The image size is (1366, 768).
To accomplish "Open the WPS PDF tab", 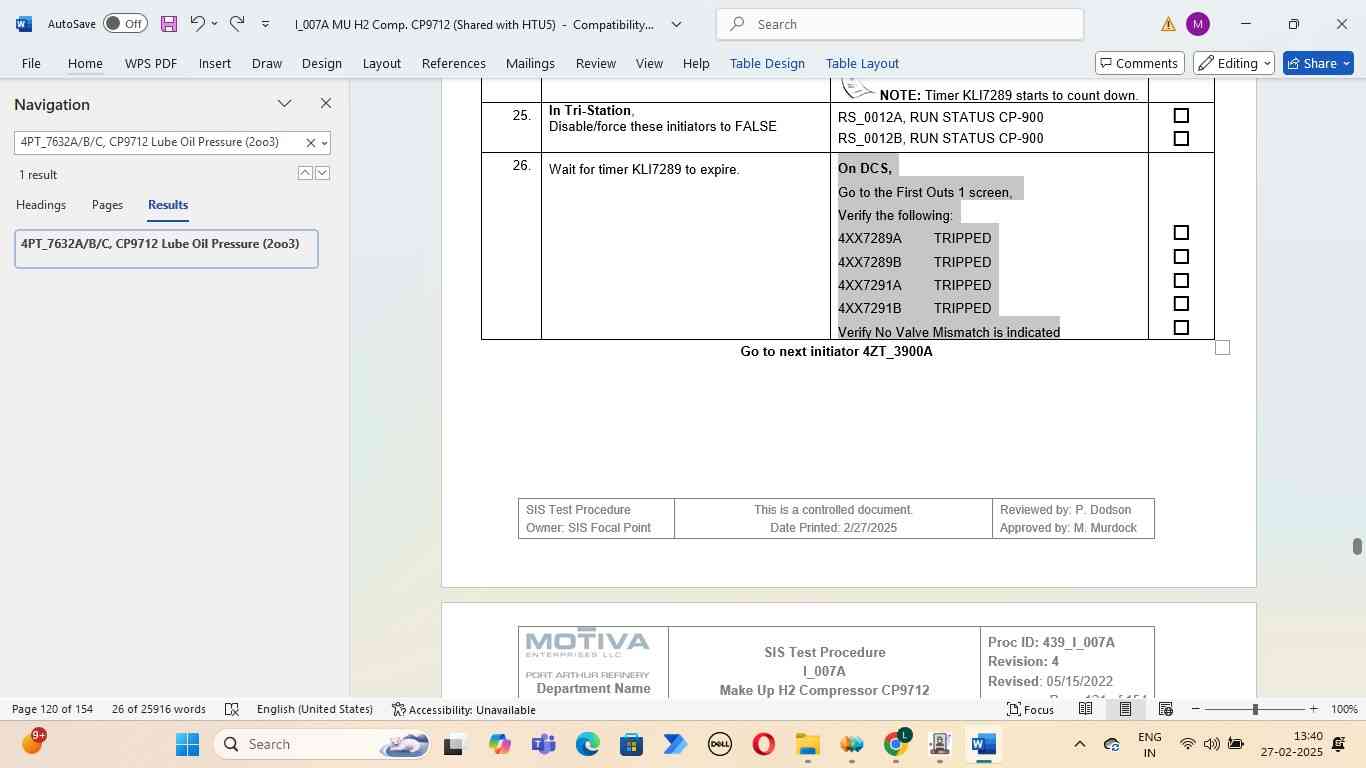I will pyautogui.click(x=151, y=63).
